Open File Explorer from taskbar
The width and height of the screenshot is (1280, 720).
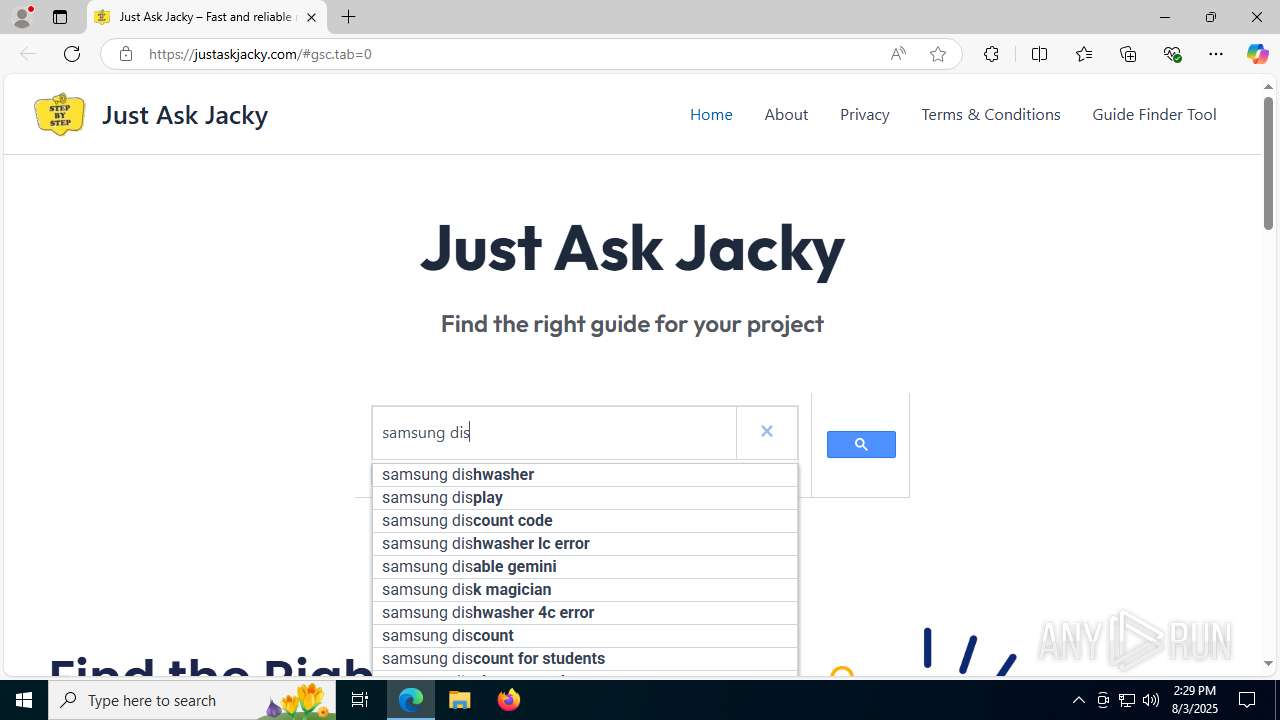(x=460, y=700)
